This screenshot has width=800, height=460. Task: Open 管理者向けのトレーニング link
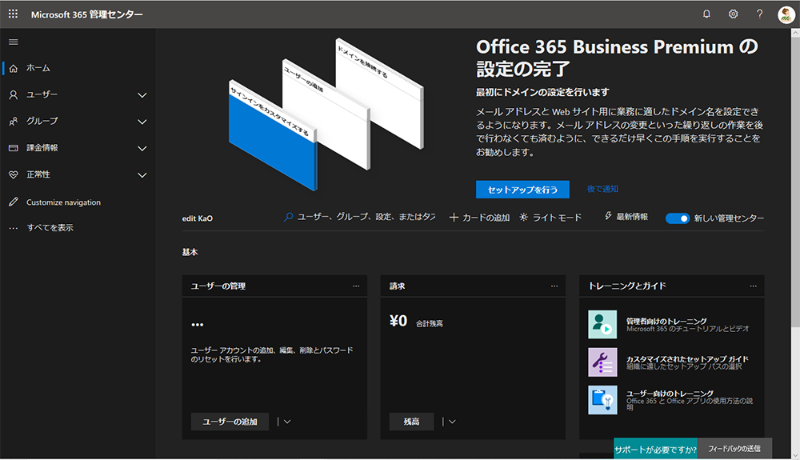(666, 321)
